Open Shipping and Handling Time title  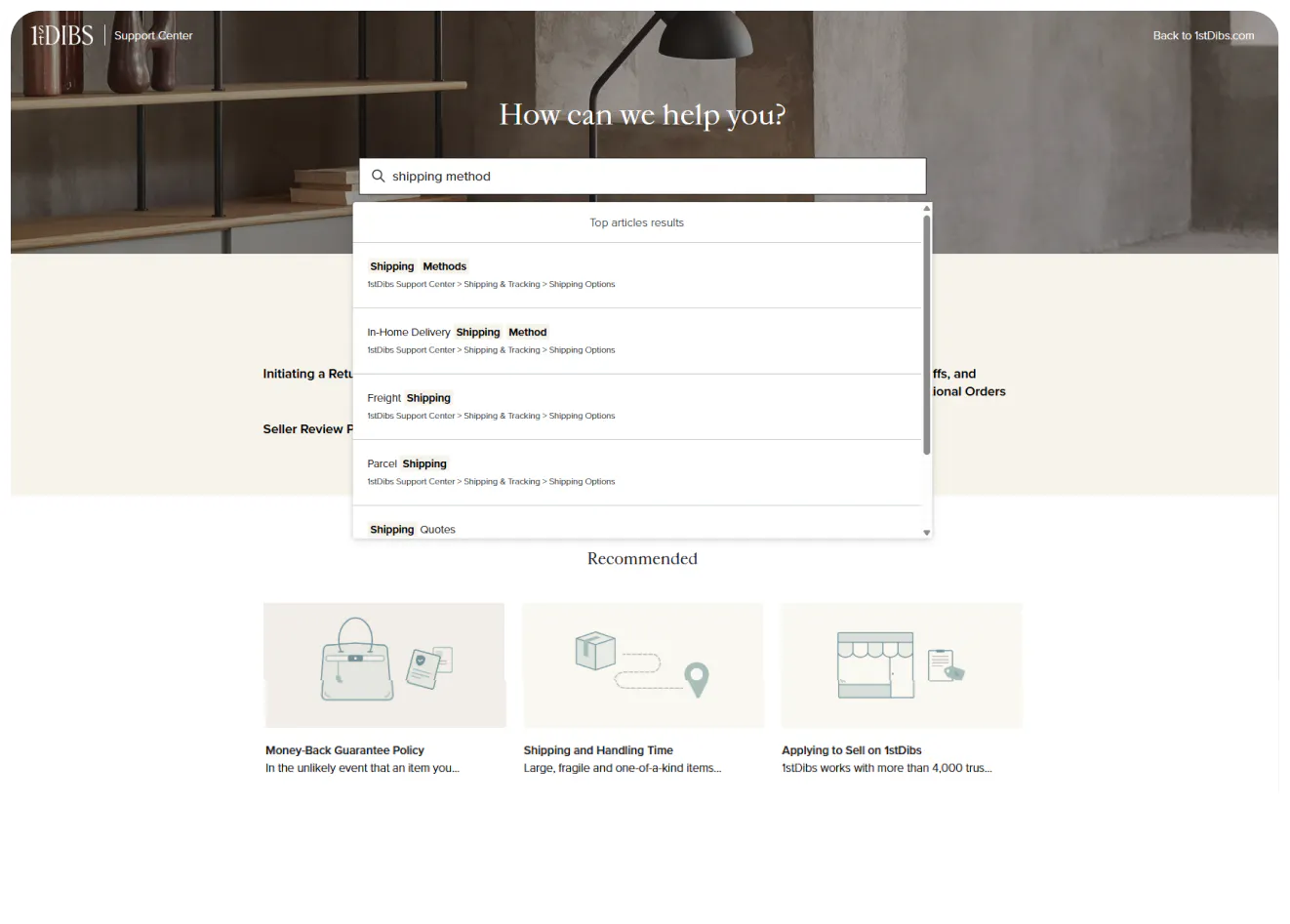click(598, 750)
